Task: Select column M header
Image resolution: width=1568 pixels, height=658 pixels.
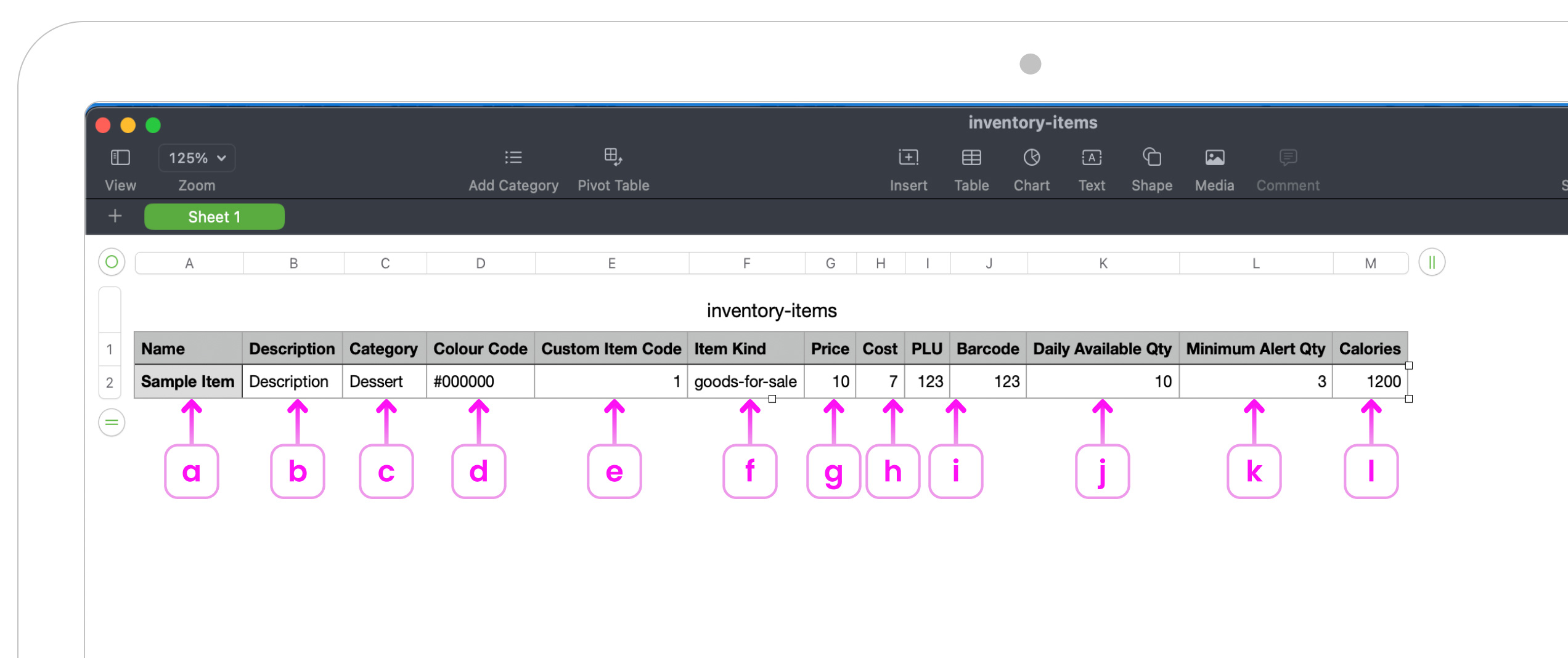Action: (1371, 262)
